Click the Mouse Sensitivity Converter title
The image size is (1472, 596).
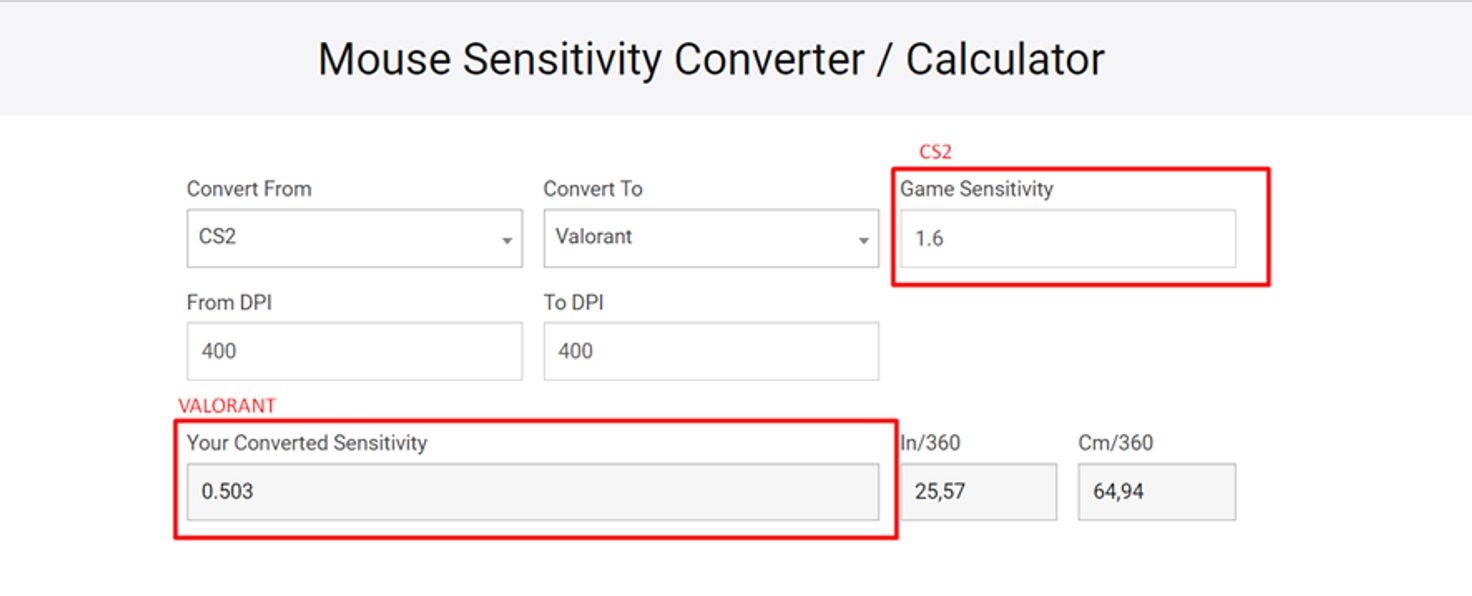pyautogui.click(x=710, y=59)
